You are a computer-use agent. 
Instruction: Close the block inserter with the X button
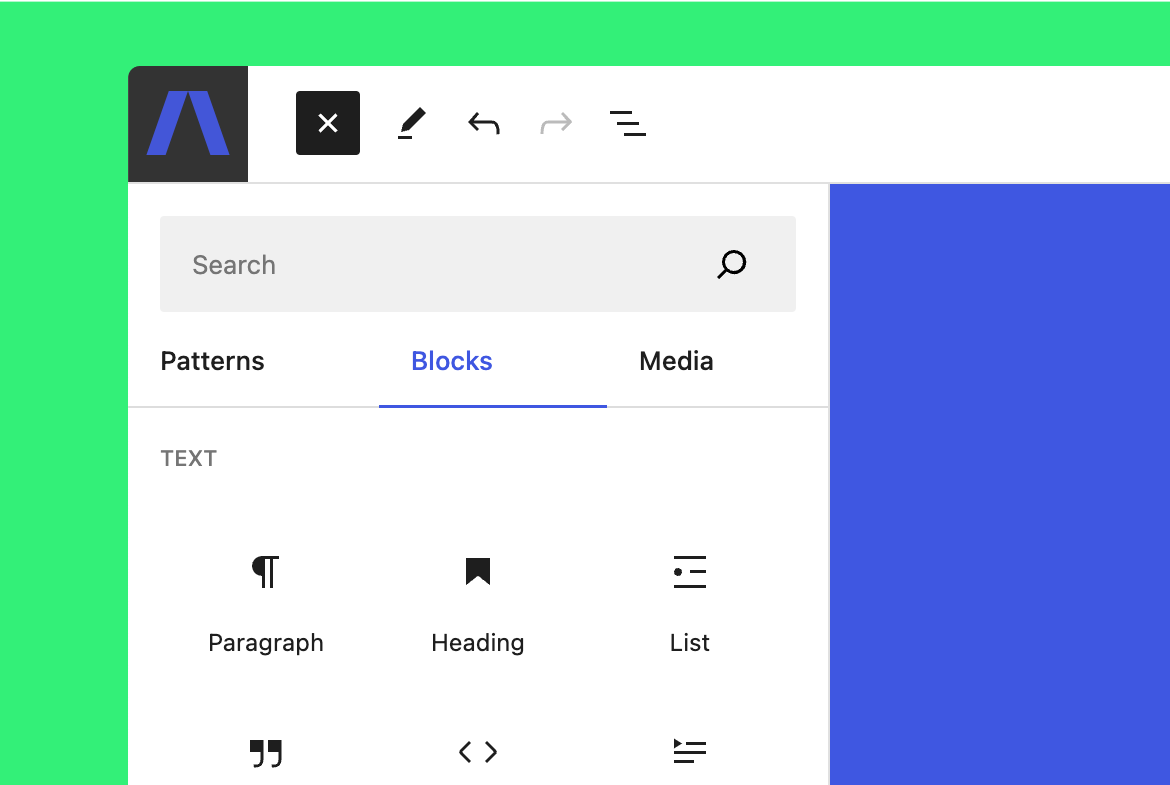point(328,123)
